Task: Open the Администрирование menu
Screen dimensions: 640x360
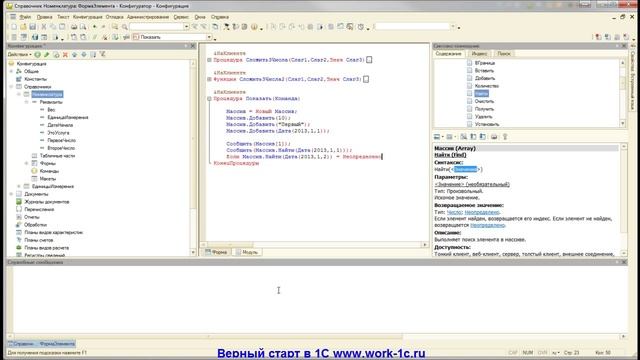Action: (148, 17)
